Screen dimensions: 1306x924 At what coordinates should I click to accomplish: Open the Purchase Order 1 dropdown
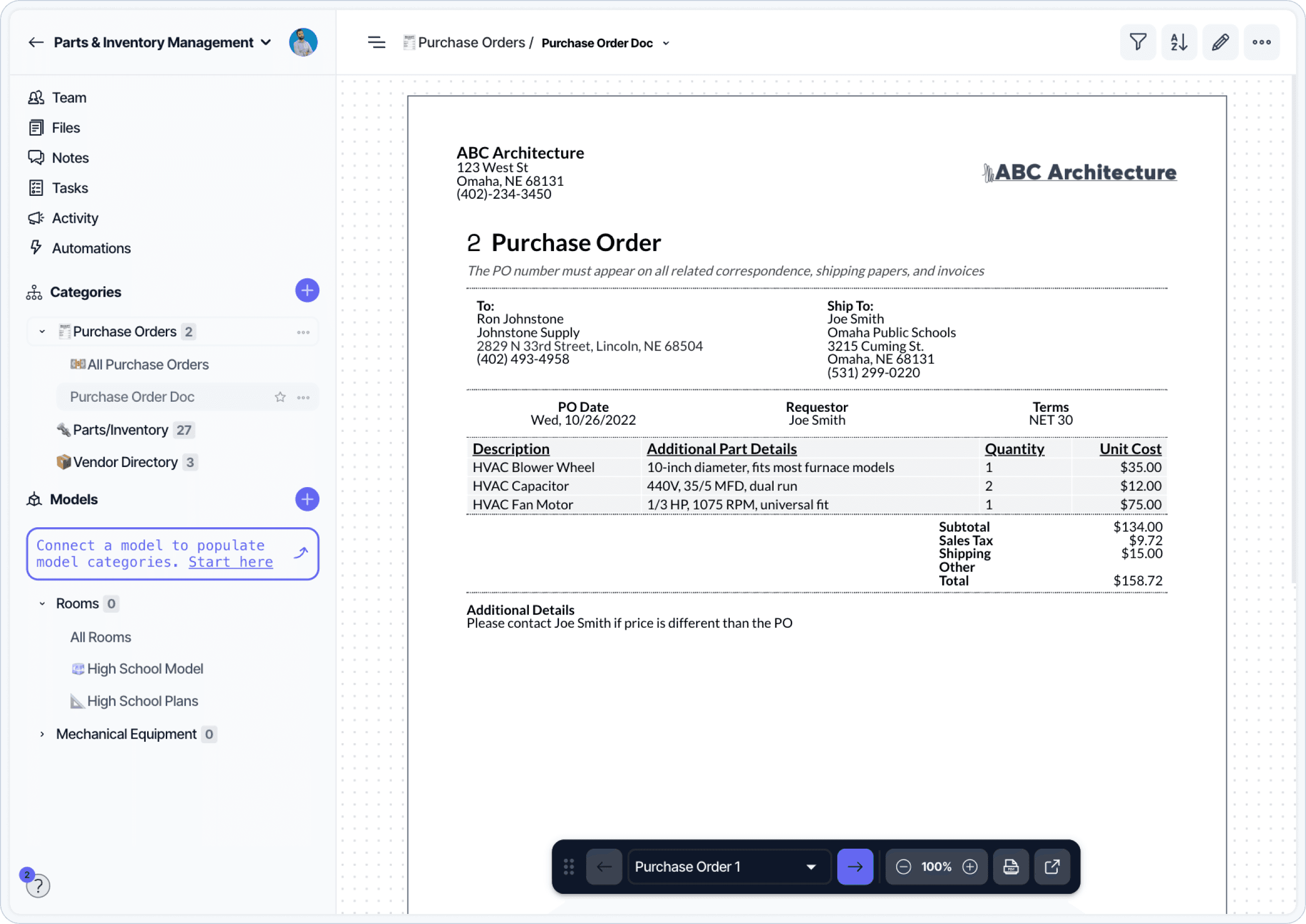(x=728, y=867)
